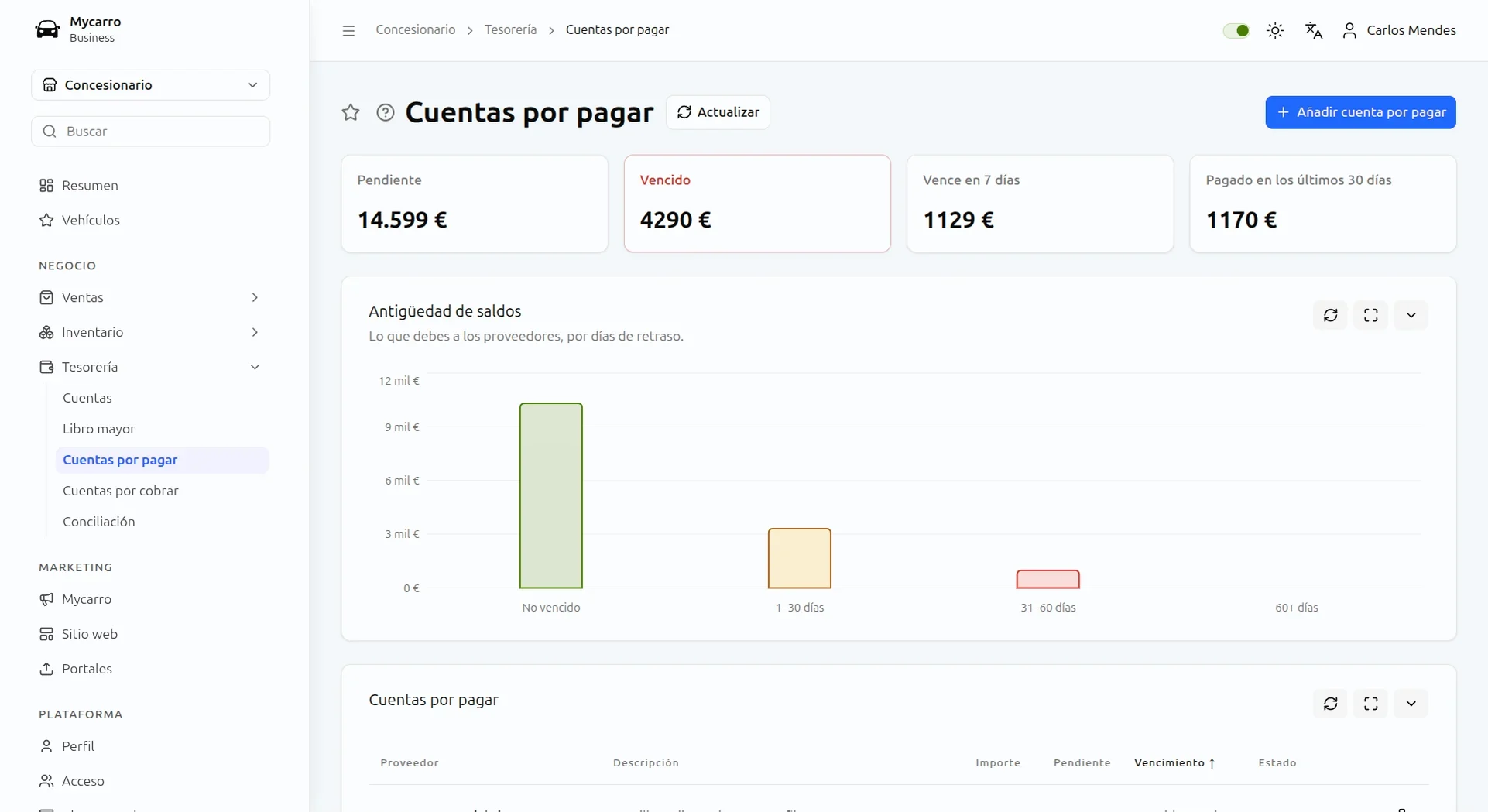This screenshot has width=1488, height=812.
Task: Expand the Inventario submenu
Action: point(150,332)
